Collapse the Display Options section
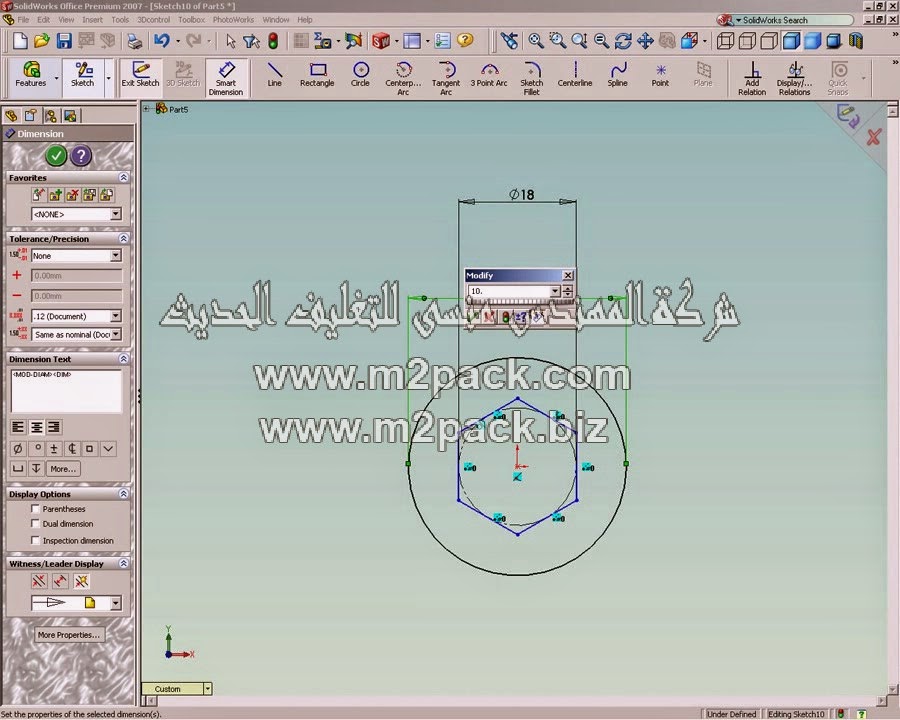The height and width of the screenshot is (720, 900). [x=123, y=494]
